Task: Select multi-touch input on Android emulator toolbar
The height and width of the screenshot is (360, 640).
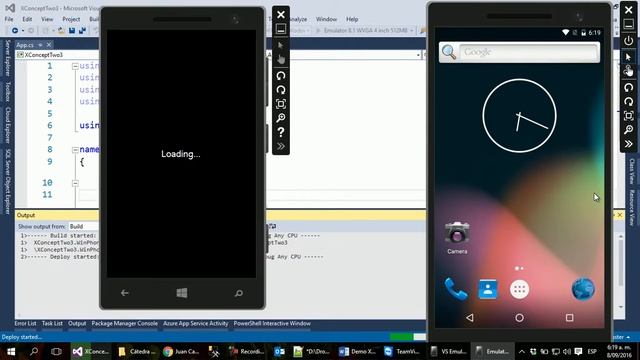Action: pyautogui.click(x=629, y=71)
